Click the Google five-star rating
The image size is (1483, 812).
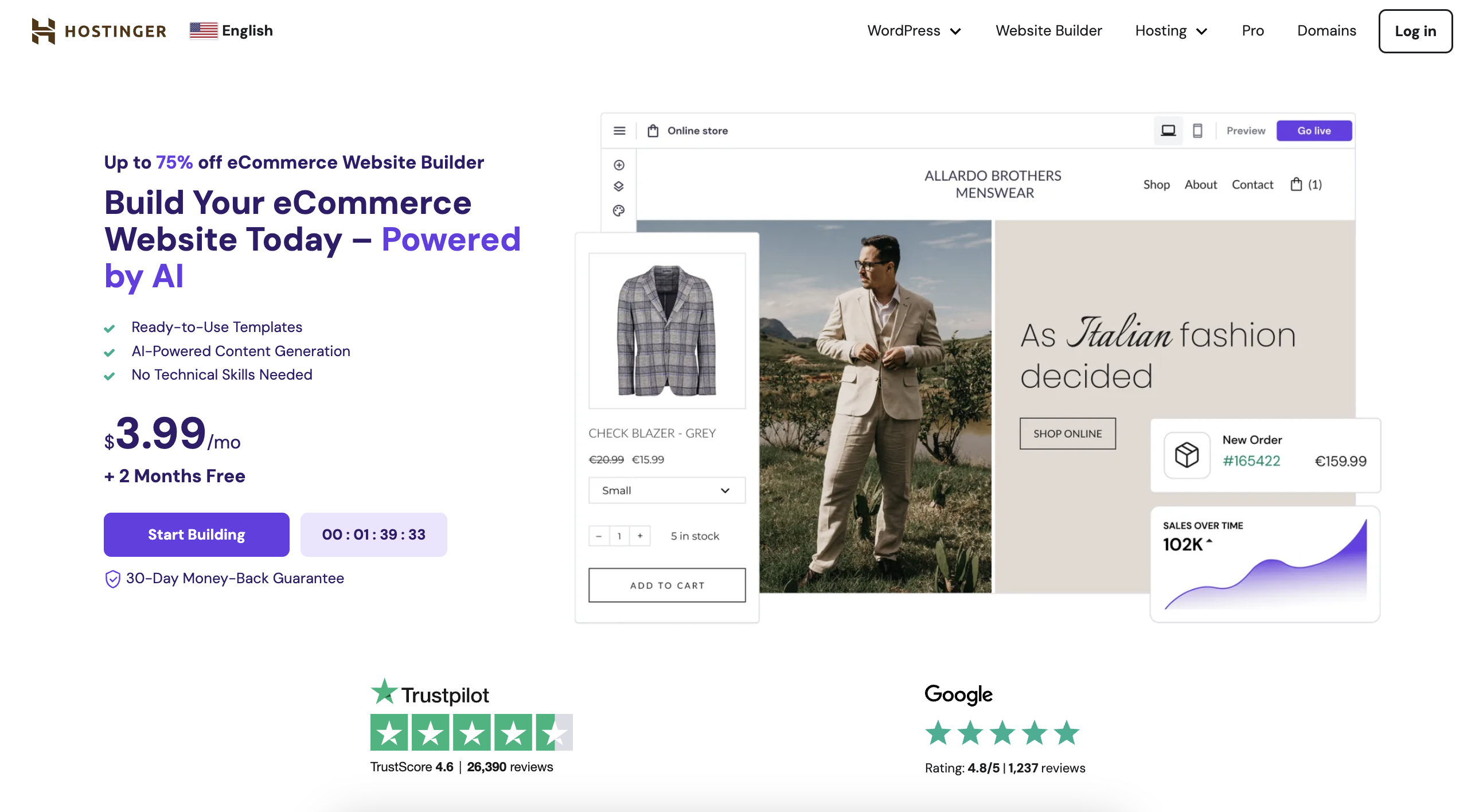(x=1002, y=732)
